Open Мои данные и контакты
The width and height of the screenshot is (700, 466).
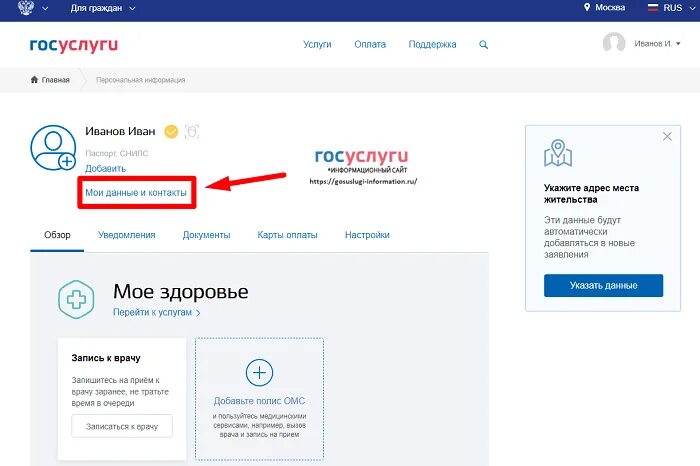(x=136, y=193)
